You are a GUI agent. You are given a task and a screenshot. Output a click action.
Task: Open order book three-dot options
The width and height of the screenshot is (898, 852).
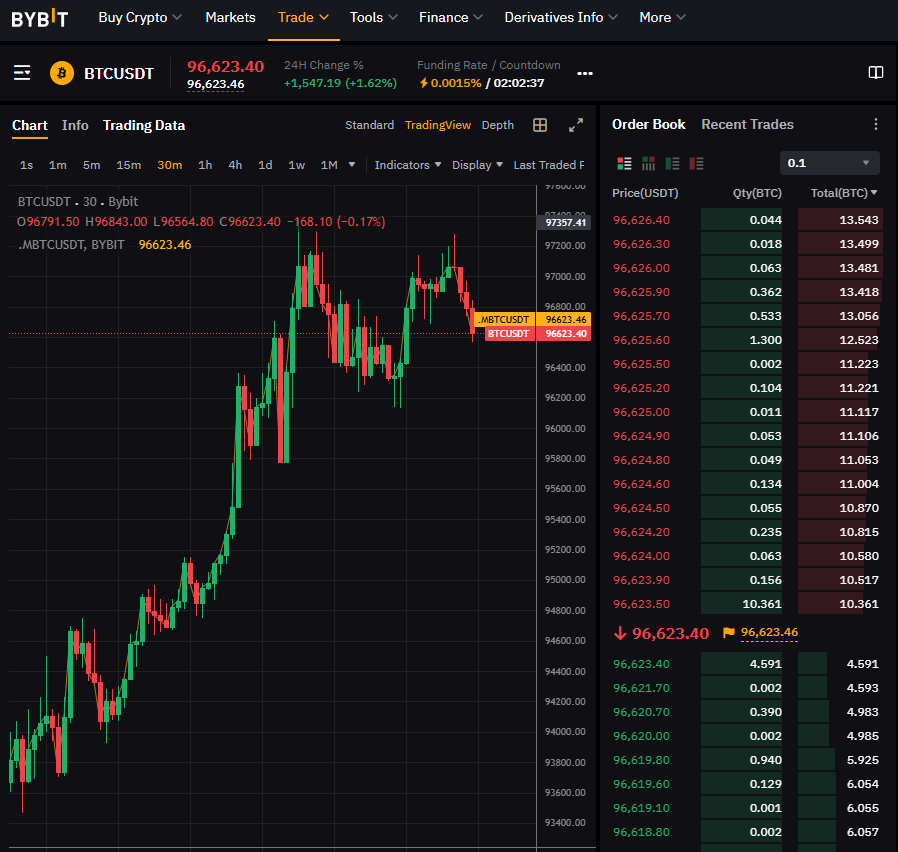(875, 124)
